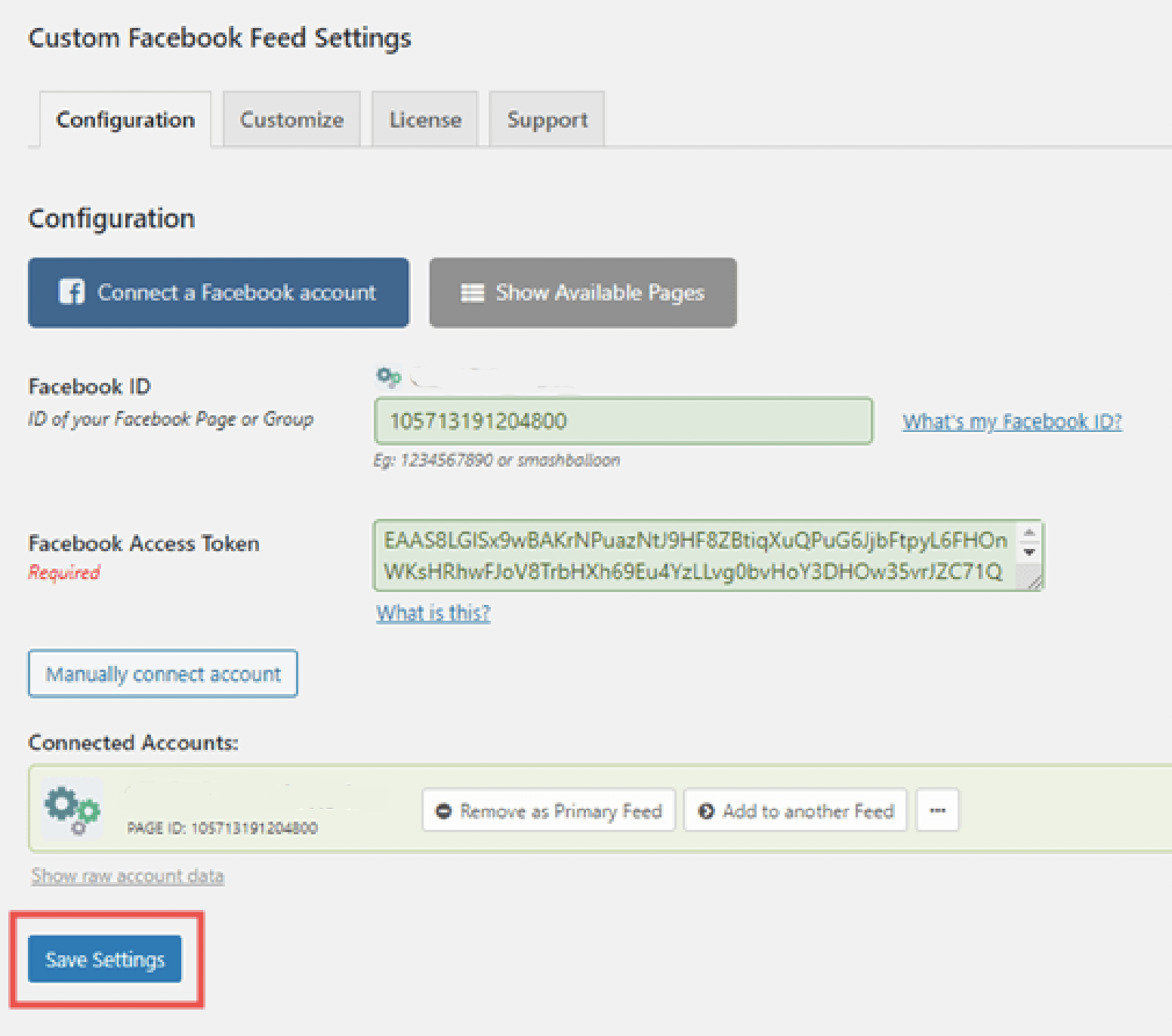
Task: Click the connected account gears avatar
Action: tap(72, 809)
